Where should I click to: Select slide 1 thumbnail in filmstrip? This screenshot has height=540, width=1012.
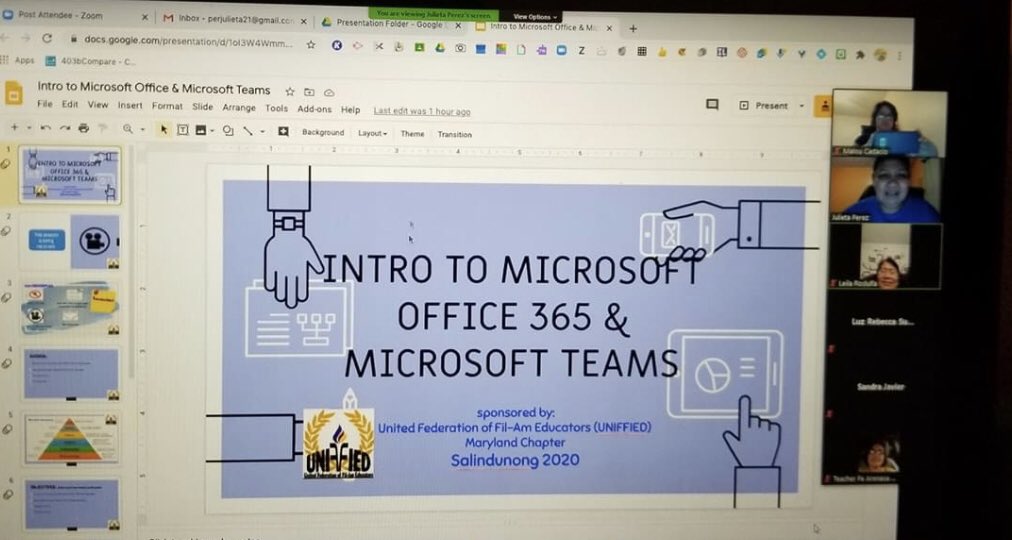click(x=70, y=175)
